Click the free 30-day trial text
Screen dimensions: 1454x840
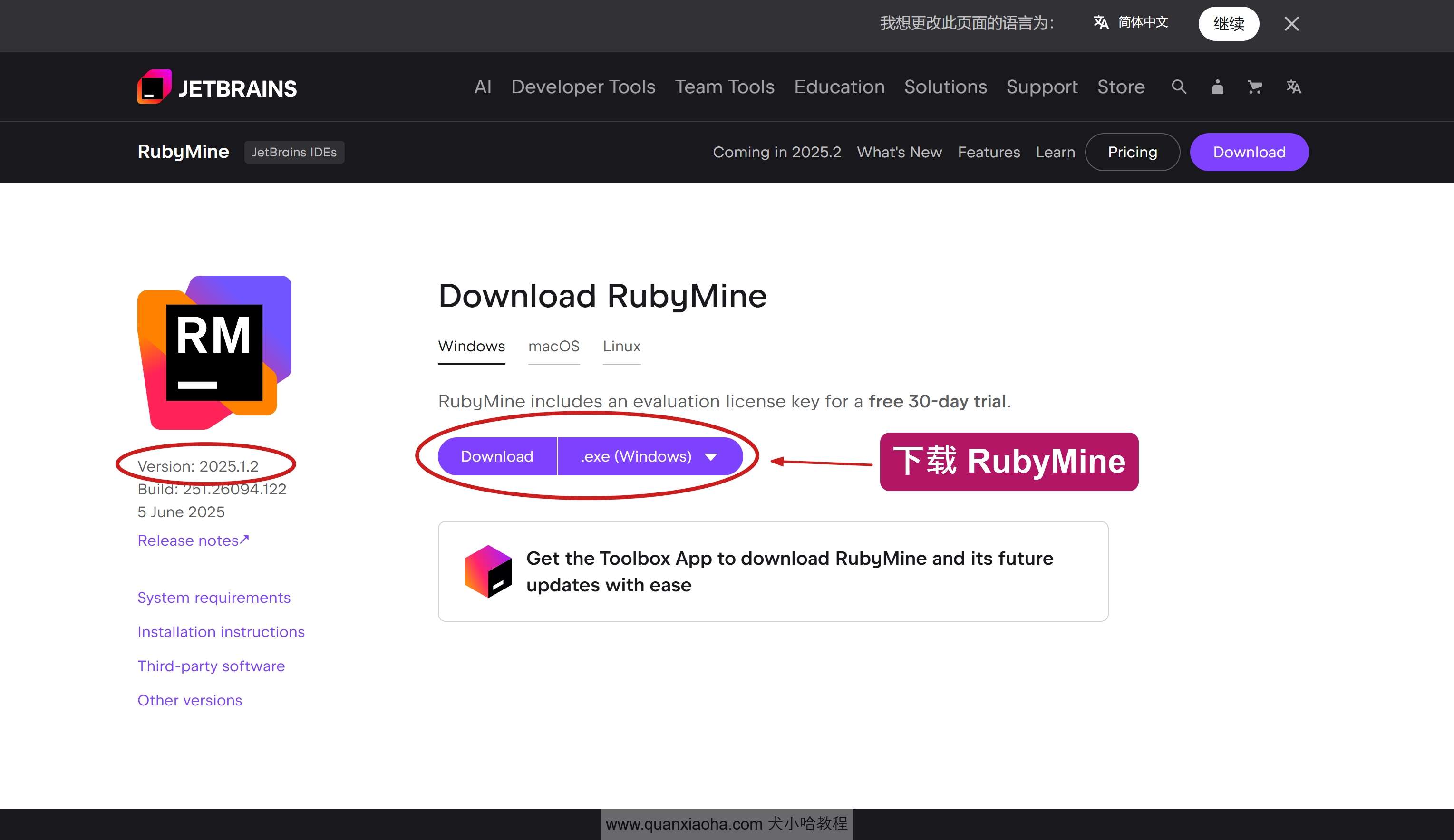pyautogui.click(x=937, y=402)
